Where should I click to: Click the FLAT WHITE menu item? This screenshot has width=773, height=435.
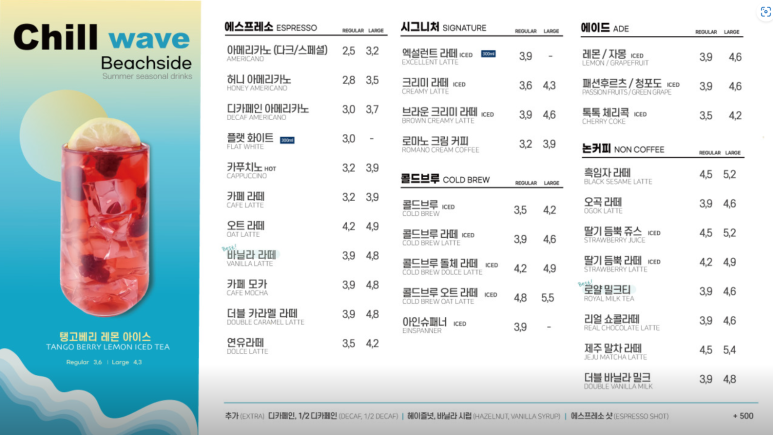point(250,141)
